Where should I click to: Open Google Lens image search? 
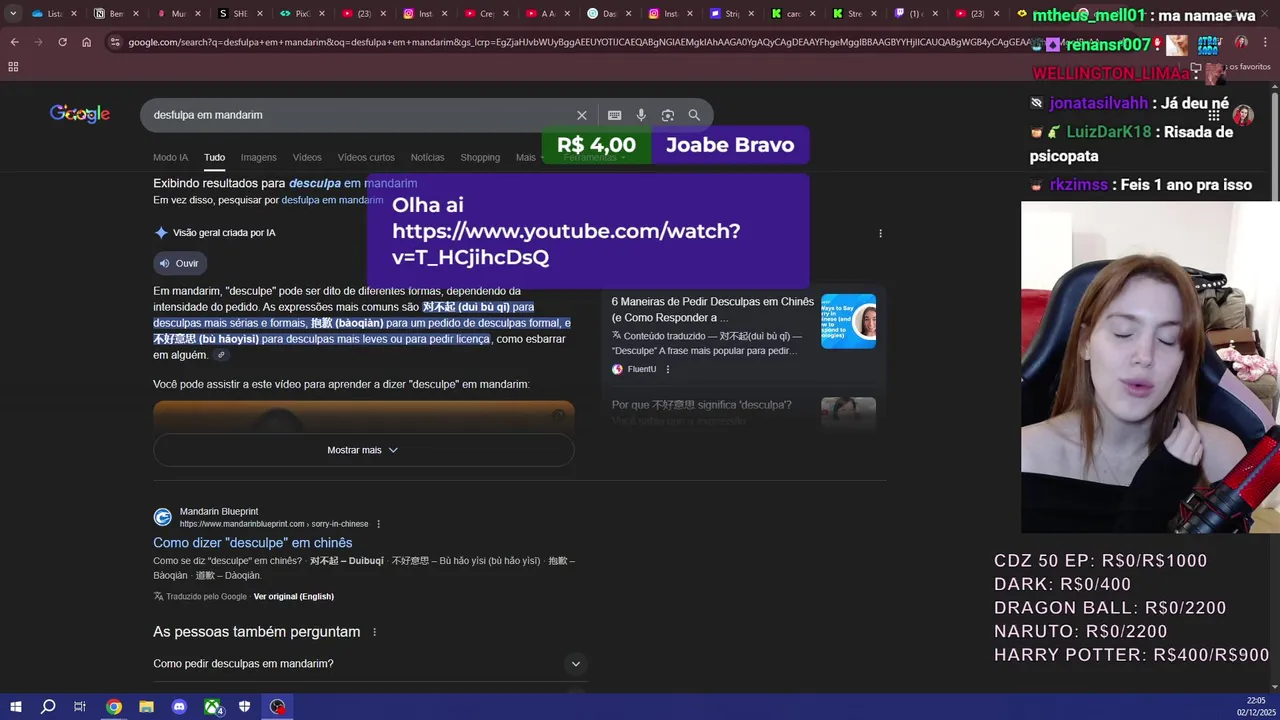(668, 115)
